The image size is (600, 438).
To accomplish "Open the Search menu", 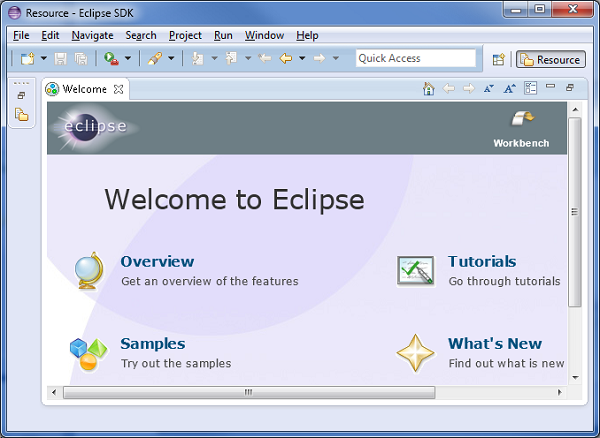I will [141, 36].
